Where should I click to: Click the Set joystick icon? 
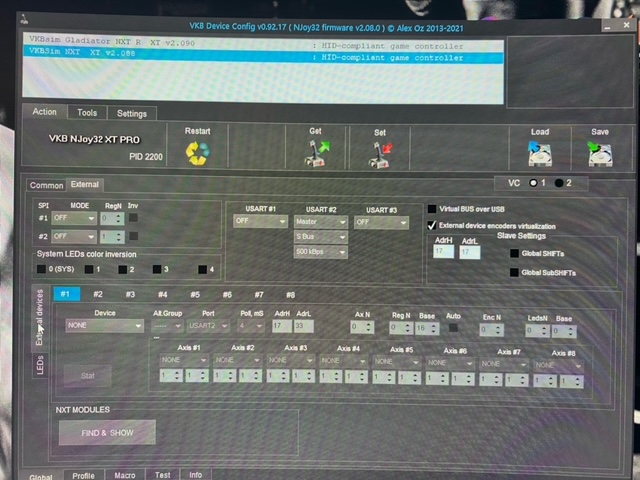(x=380, y=152)
